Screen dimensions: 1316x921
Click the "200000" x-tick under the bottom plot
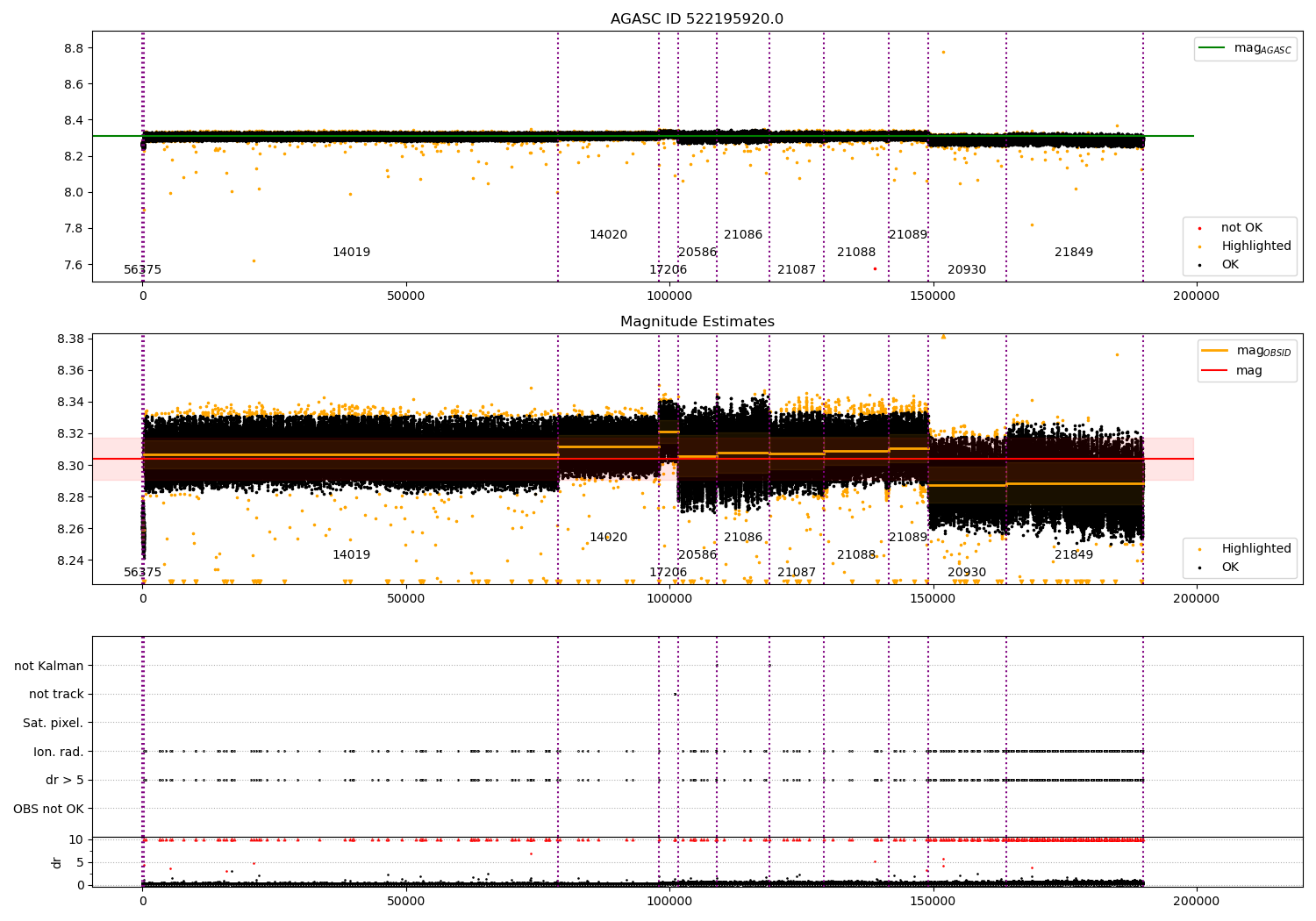(x=1196, y=901)
